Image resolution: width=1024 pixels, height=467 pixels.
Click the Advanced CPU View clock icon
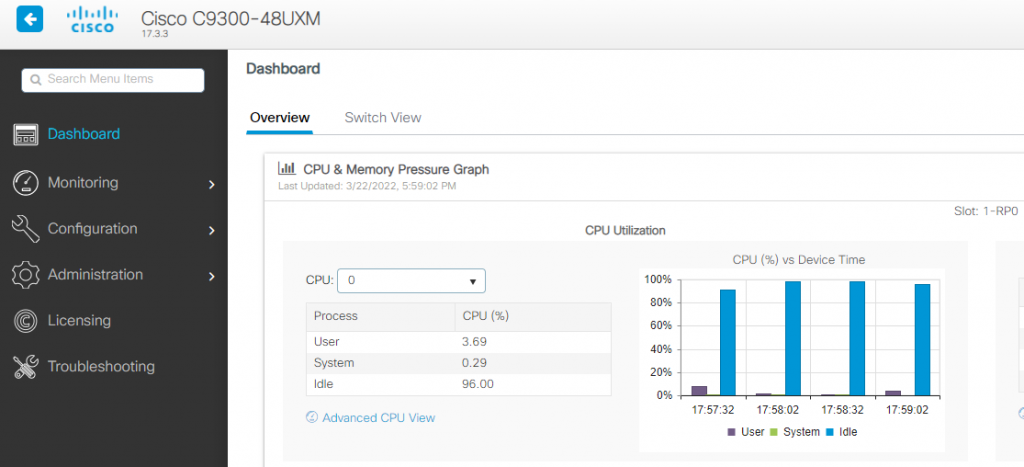(312, 417)
